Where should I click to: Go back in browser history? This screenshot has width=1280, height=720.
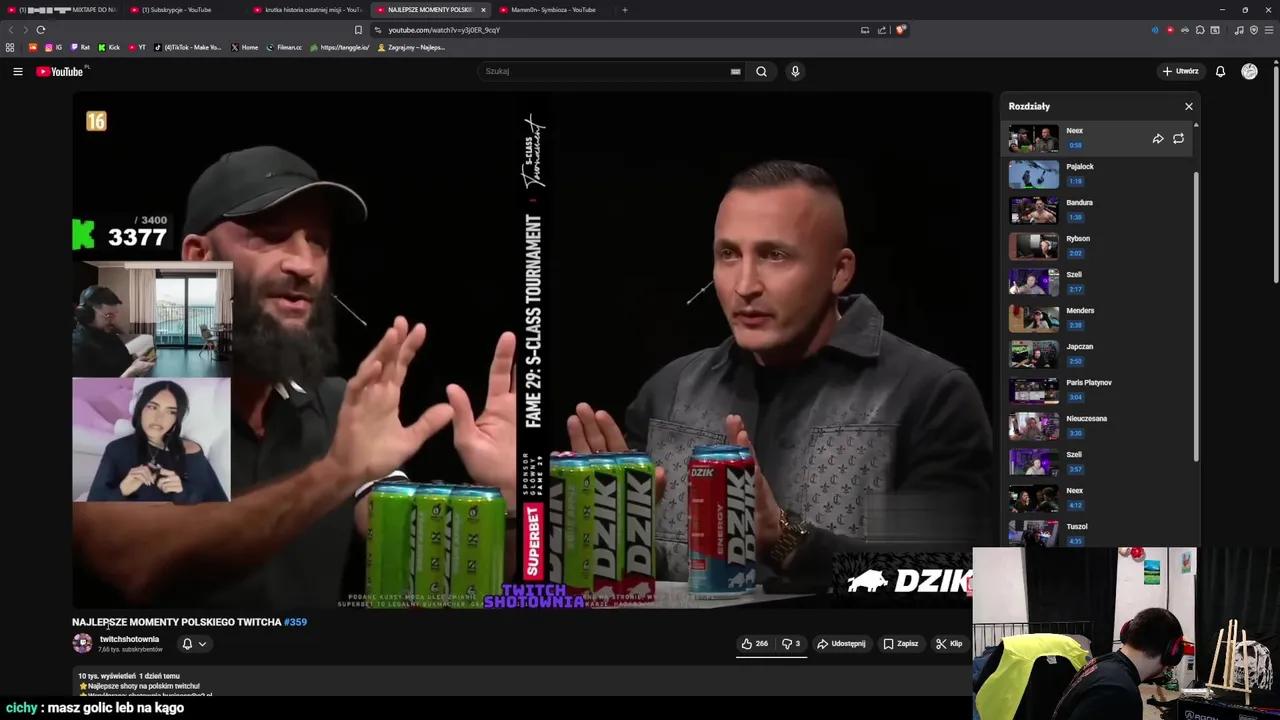tap(11, 30)
